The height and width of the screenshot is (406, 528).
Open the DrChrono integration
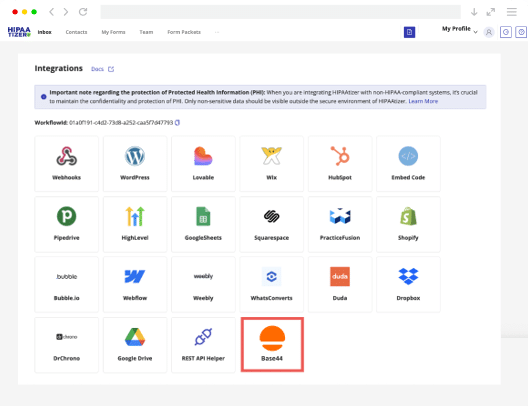67,345
